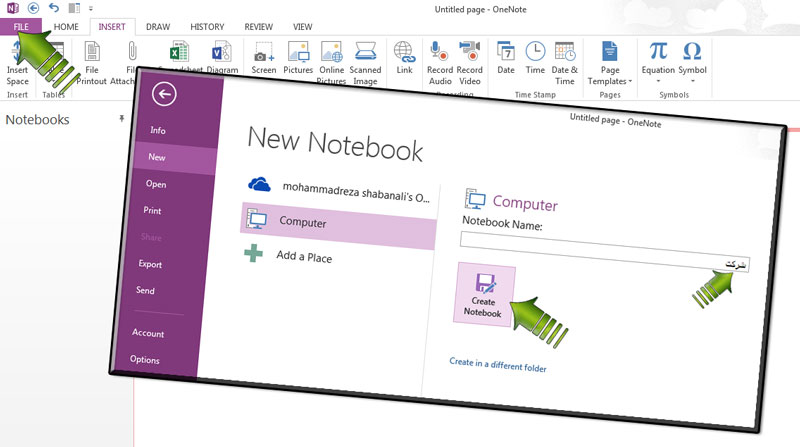Click the Back arrow in quick access toolbar
Screen dimensions: 800x447
(33, 8)
